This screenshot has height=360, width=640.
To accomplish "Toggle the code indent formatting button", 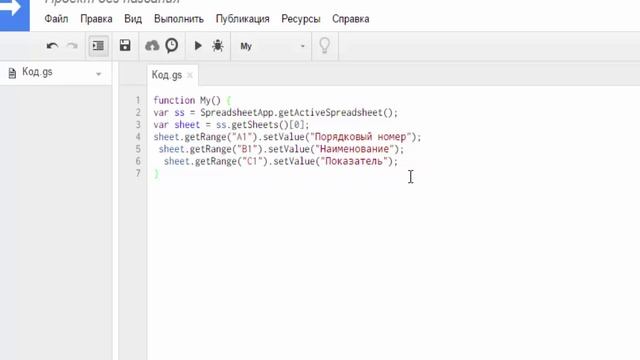I will pos(98,46).
